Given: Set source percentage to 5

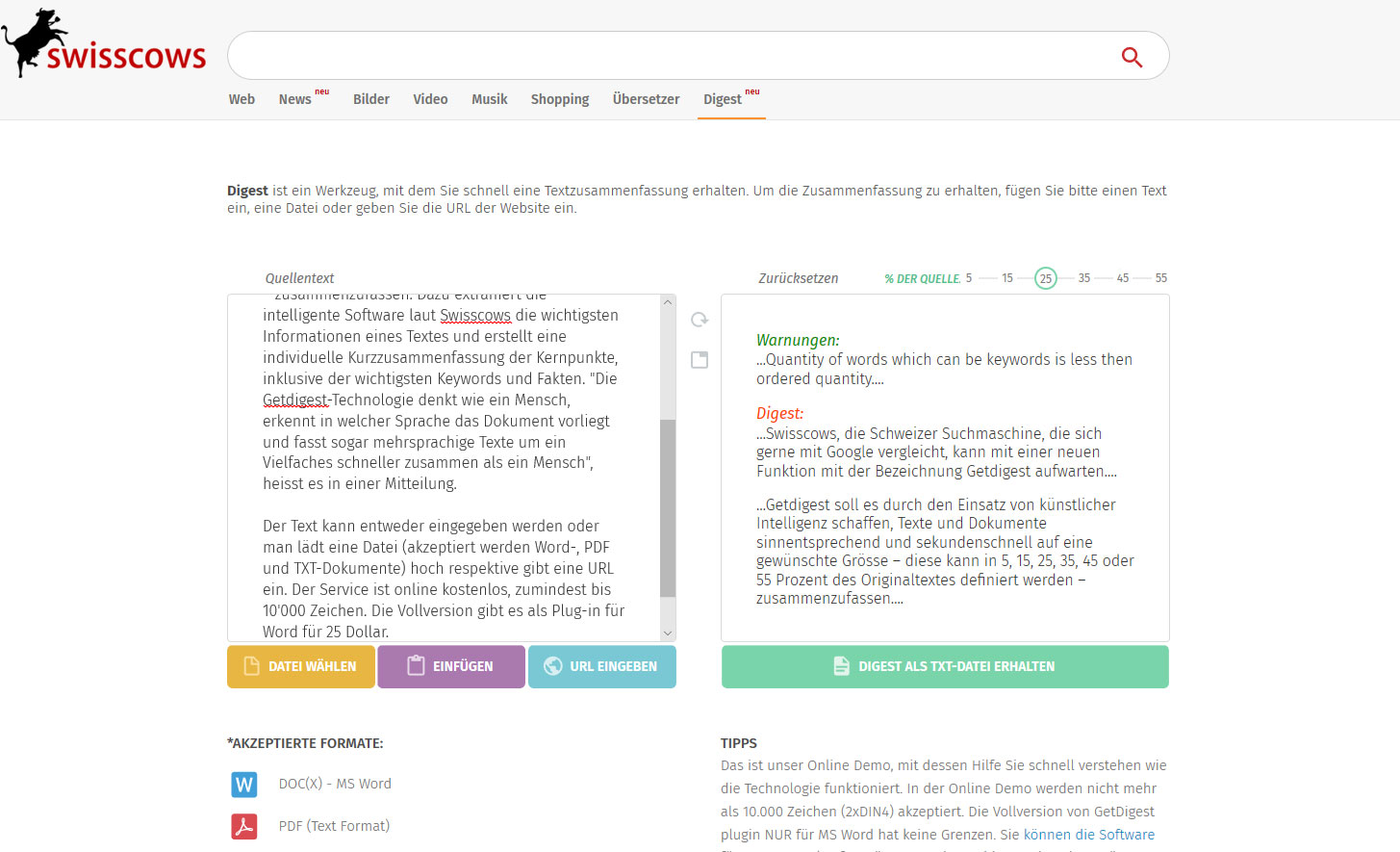Looking at the screenshot, I should [969, 278].
